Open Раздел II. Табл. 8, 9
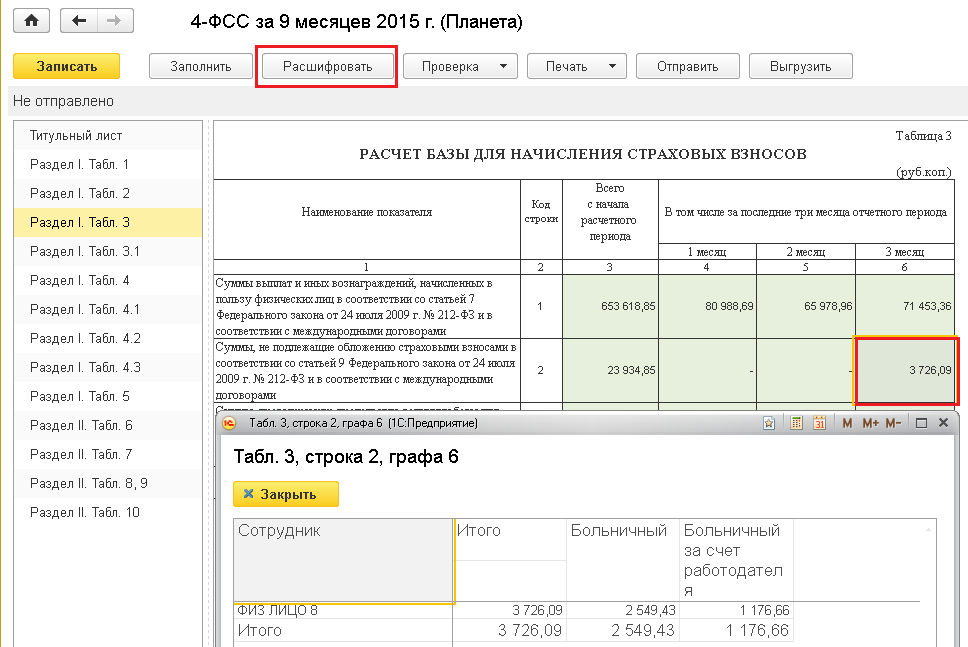The width and height of the screenshot is (968, 647). [x=108, y=483]
